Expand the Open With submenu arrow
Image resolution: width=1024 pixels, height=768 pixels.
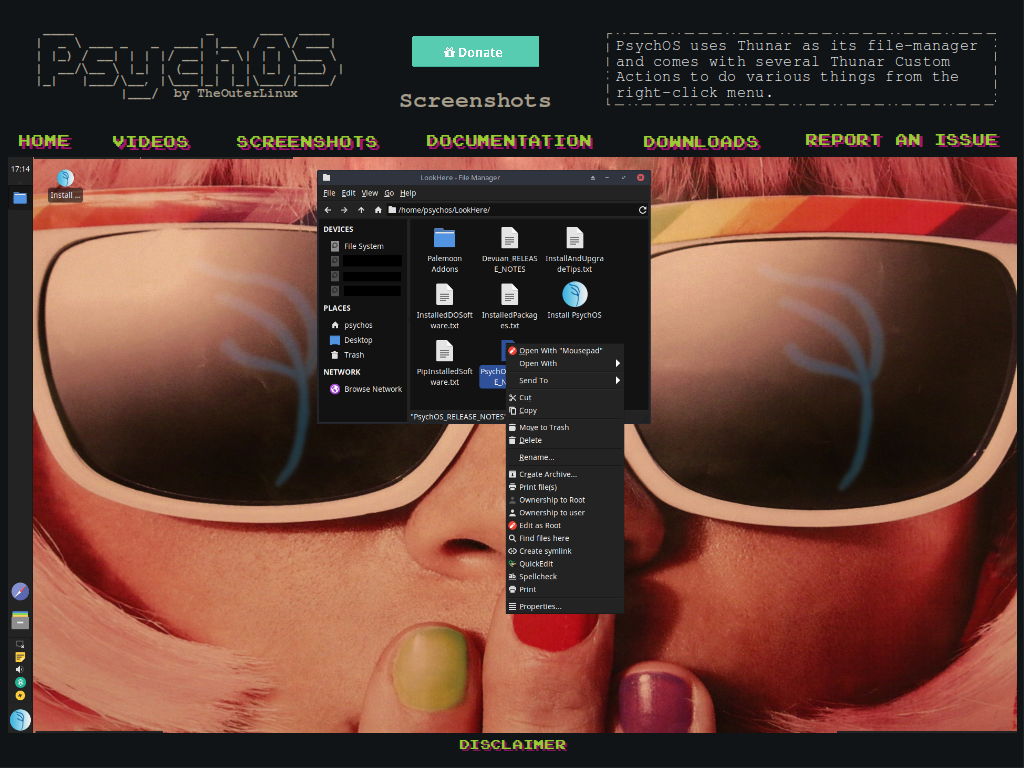tap(617, 364)
